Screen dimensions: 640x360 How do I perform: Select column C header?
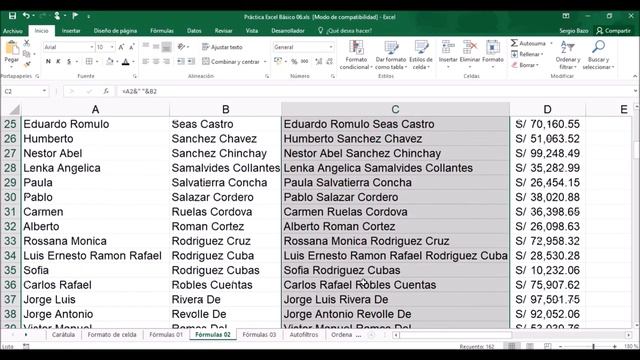pyautogui.click(x=395, y=109)
